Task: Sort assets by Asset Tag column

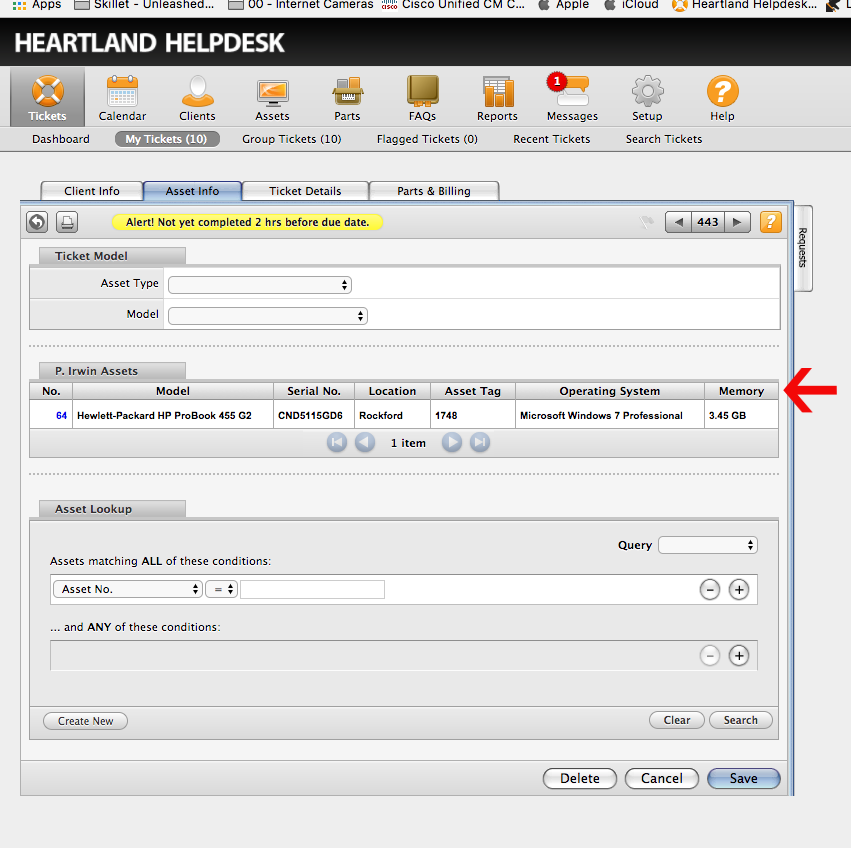Action: pos(473,391)
